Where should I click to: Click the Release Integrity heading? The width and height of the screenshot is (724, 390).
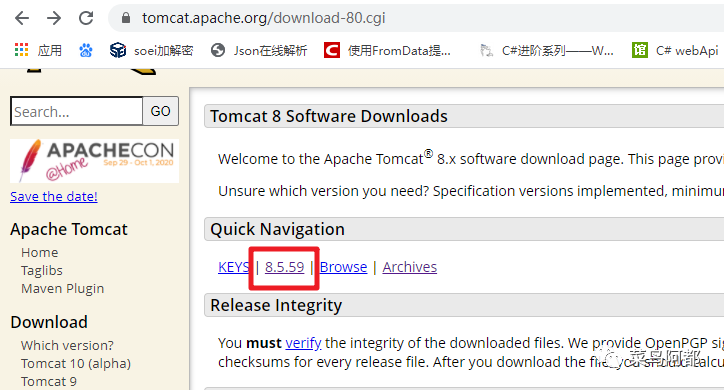click(x=276, y=306)
